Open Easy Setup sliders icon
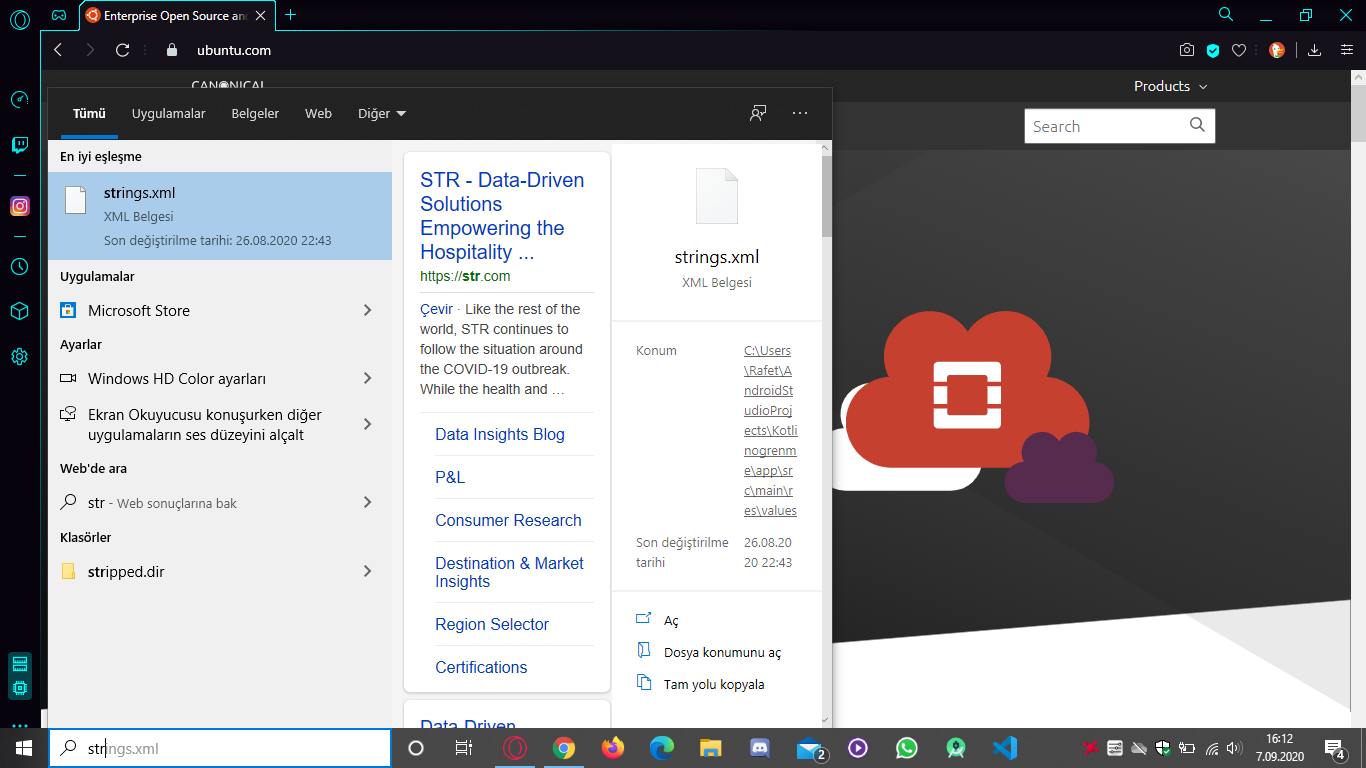Image resolution: width=1366 pixels, height=768 pixels. tap(1346, 50)
